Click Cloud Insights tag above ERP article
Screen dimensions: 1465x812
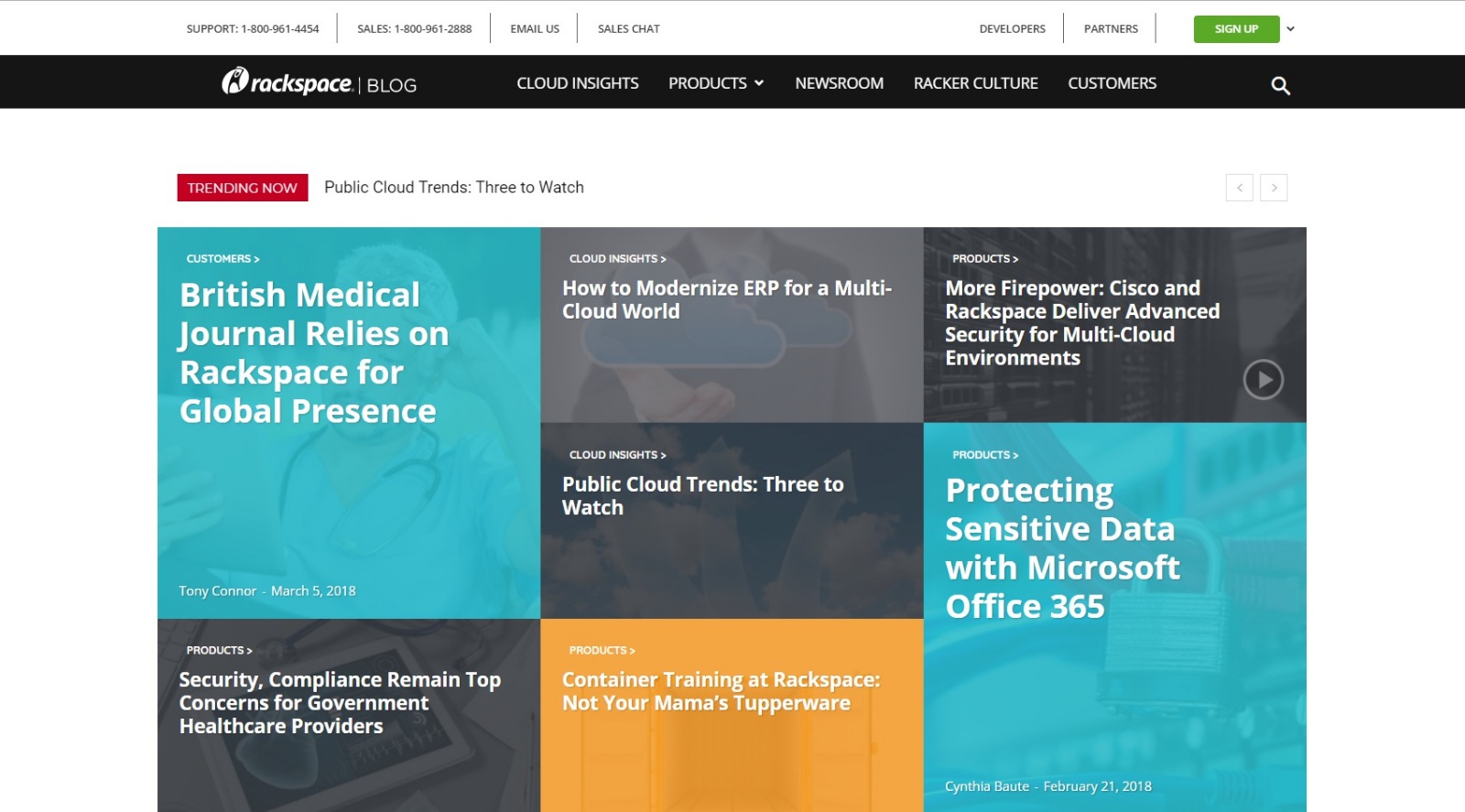click(x=617, y=259)
